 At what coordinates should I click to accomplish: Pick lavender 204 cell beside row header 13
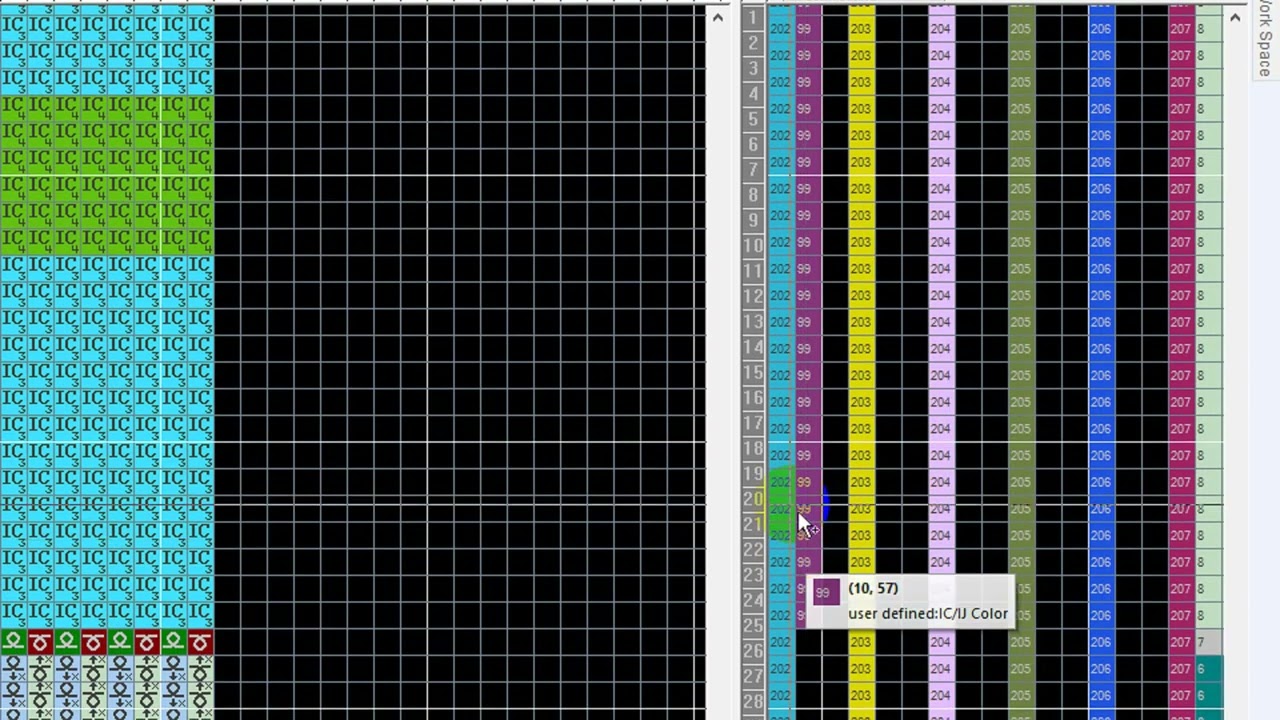pos(941,322)
